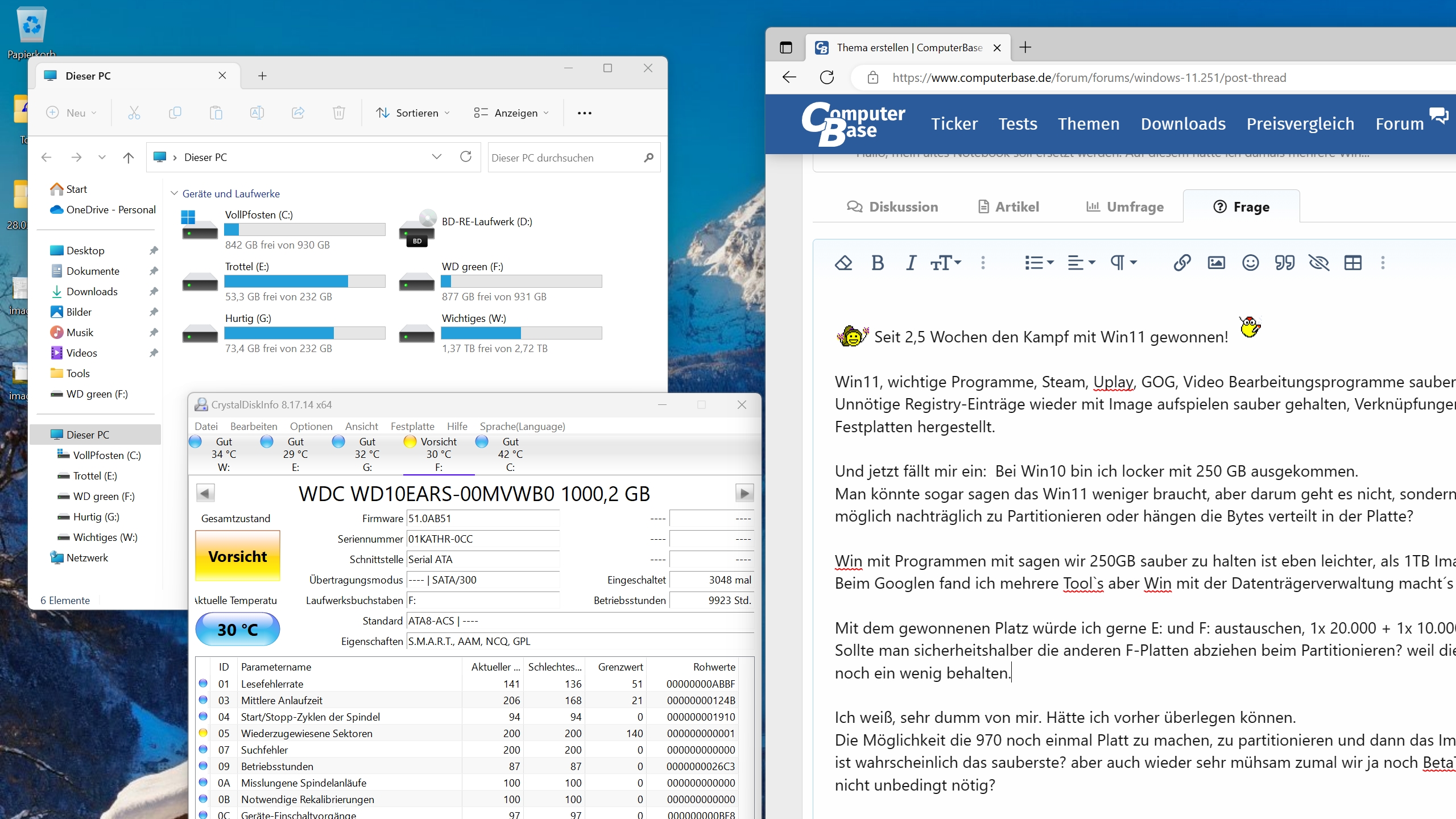Click the Dieser PC durchsuchen search field

563,158
